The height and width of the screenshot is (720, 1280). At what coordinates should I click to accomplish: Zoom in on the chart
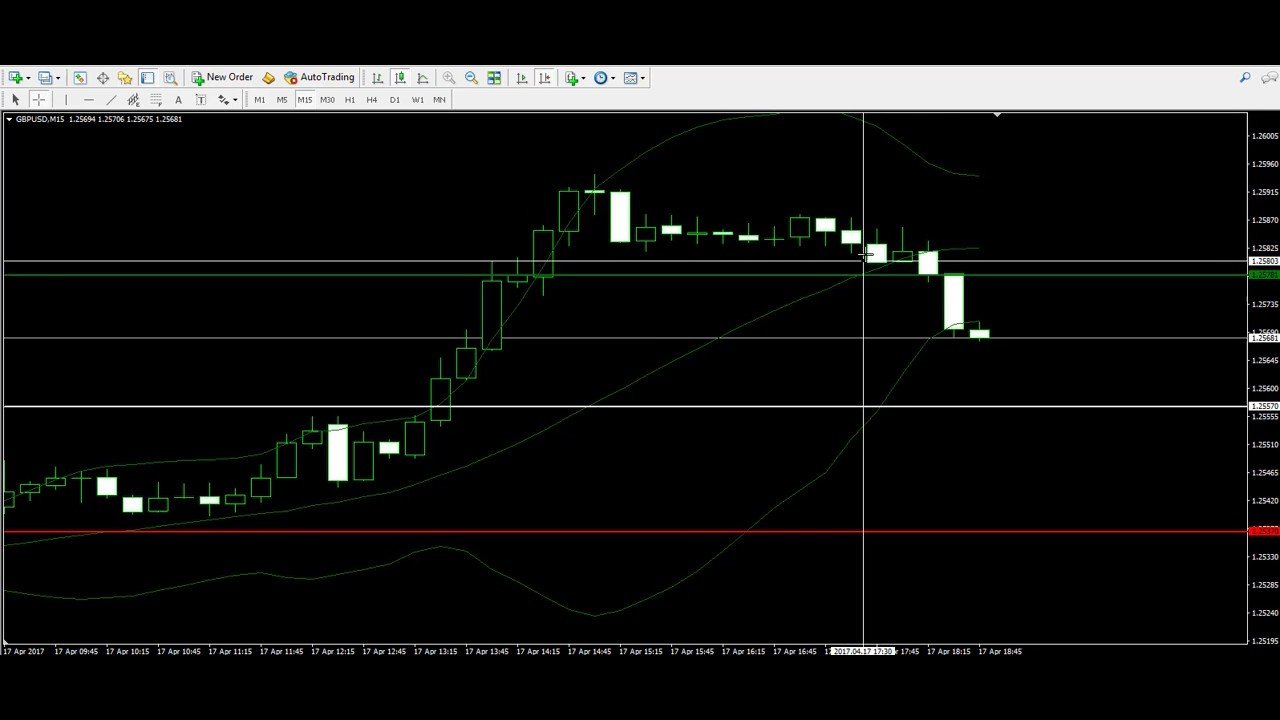coord(448,78)
